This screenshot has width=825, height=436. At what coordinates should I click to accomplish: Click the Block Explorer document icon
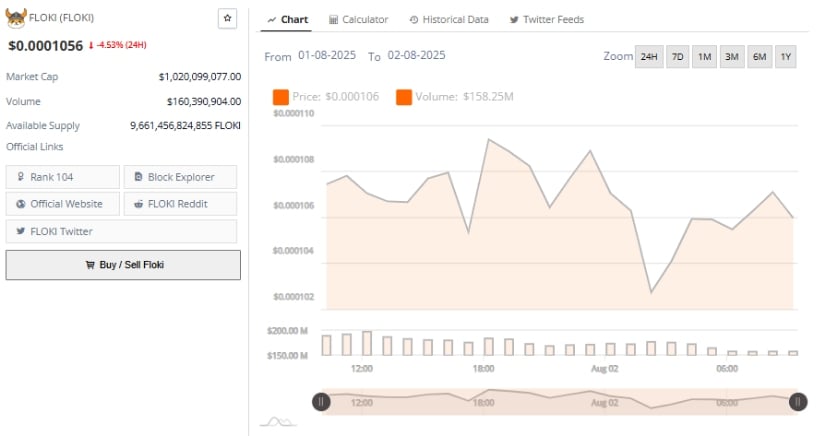138,177
